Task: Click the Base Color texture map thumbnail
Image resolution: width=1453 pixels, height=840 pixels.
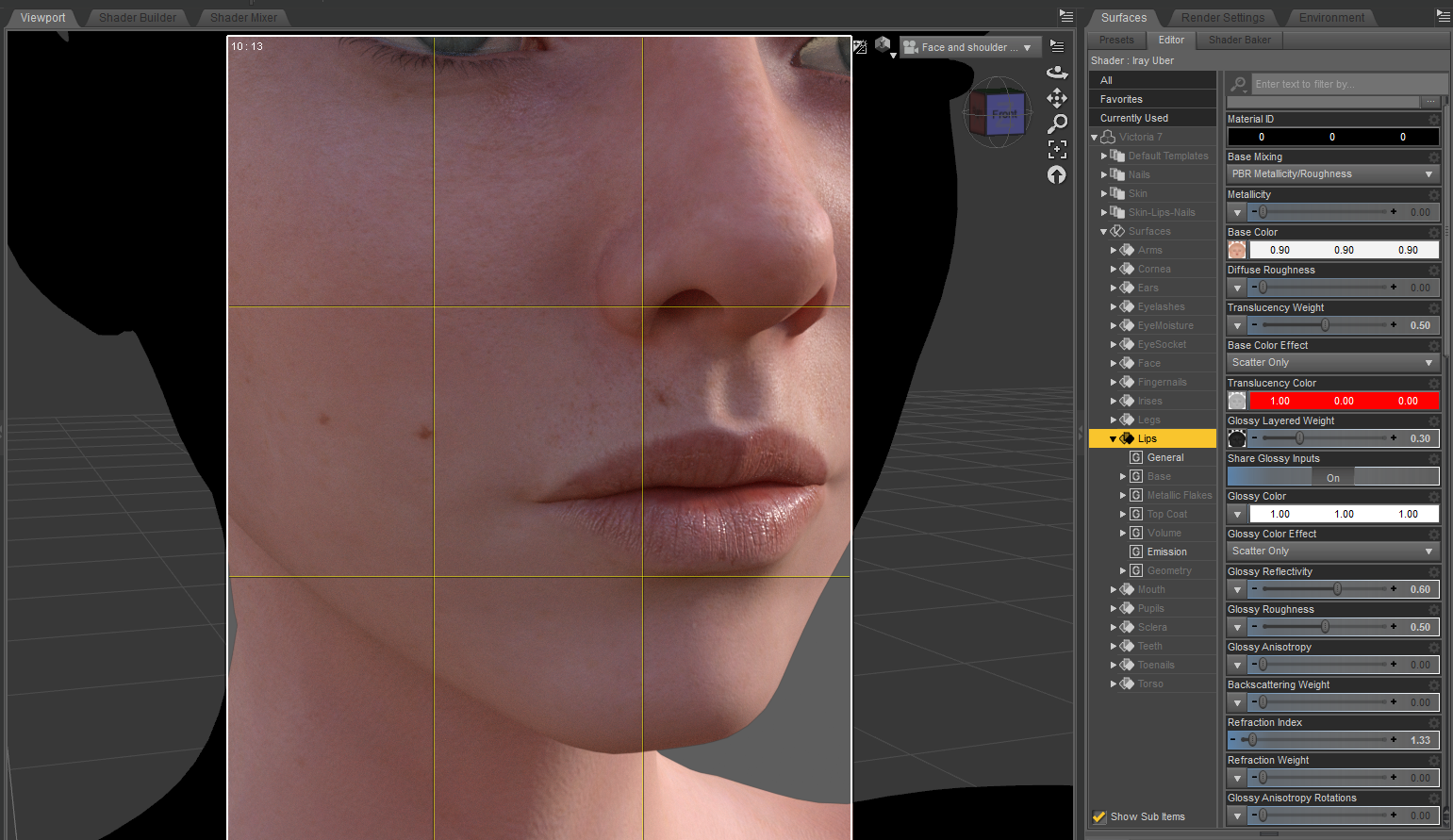Action: (x=1237, y=250)
